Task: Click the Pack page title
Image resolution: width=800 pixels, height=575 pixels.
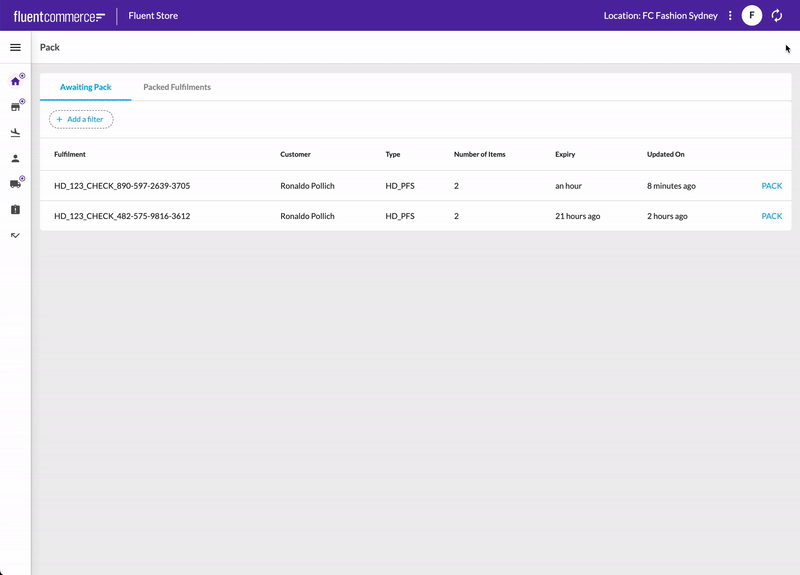Action: [x=50, y=47]
